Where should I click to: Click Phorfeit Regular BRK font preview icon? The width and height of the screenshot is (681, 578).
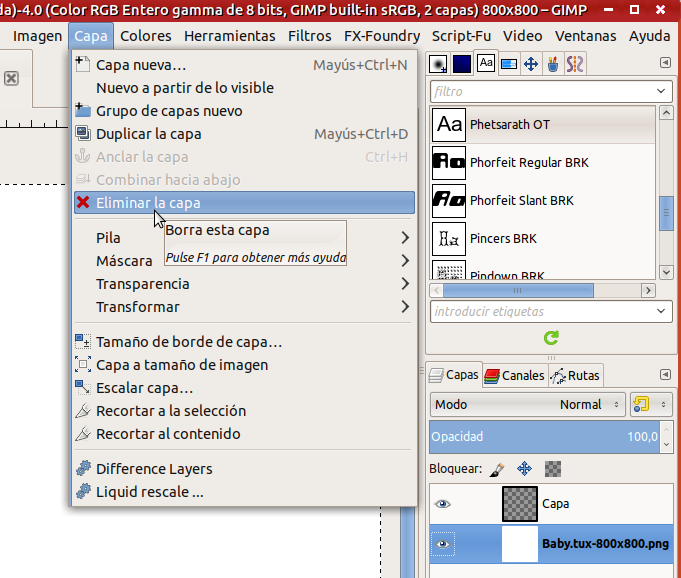tap(449, 163)
